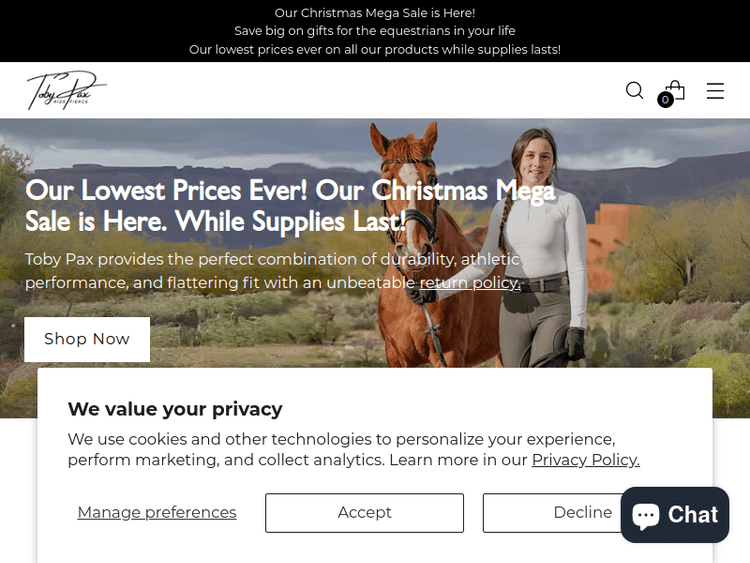The image size is (750, 563).
Task: Open Manage preferences link
Action: (157, 512)
